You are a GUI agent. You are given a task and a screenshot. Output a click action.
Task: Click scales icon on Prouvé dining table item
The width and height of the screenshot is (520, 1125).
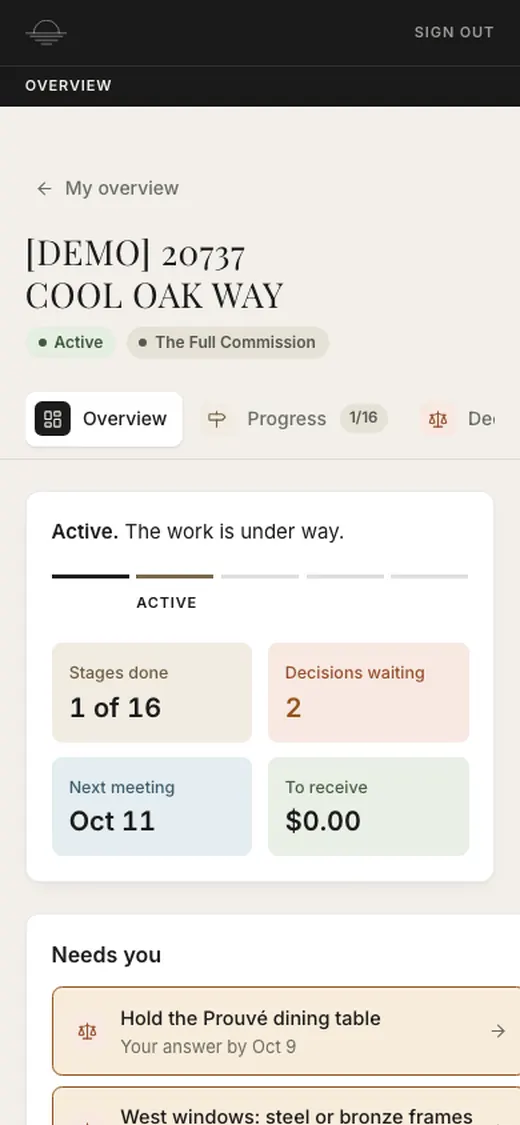tap(88, 1032)
